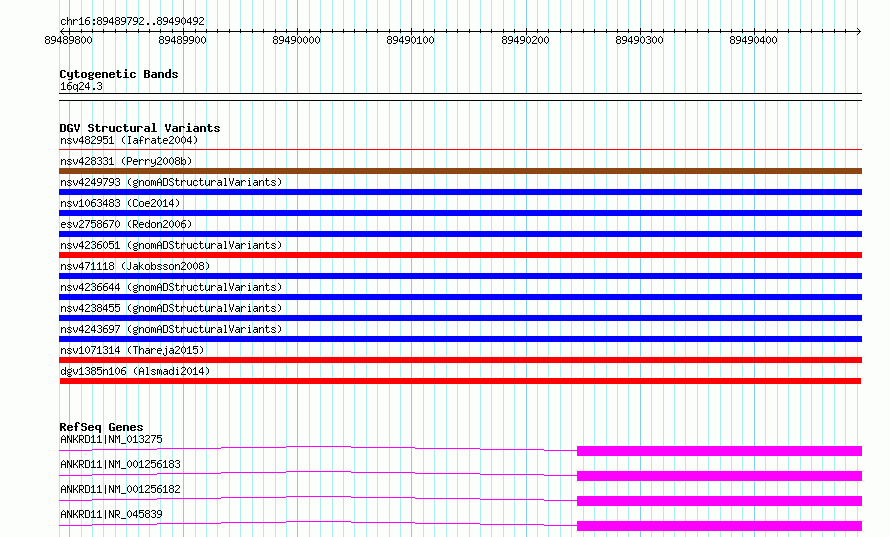This screenshot has height=537, width=890.
Task: Click the blue esv2758670 variant bar
Action: pyautogui.click(x=460, y=234)
